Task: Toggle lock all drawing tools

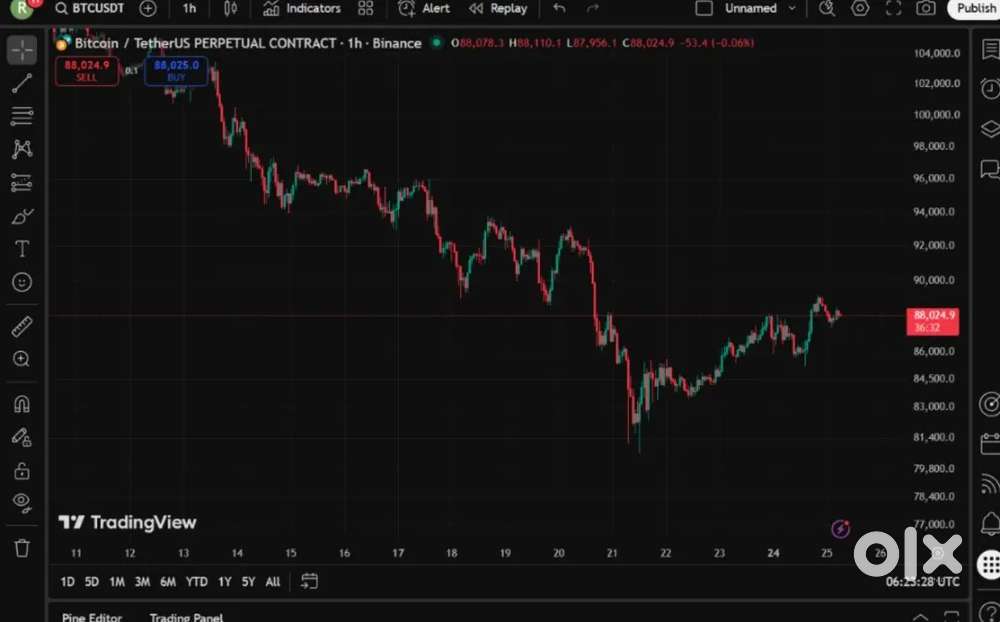Action: tap(22, 469)
